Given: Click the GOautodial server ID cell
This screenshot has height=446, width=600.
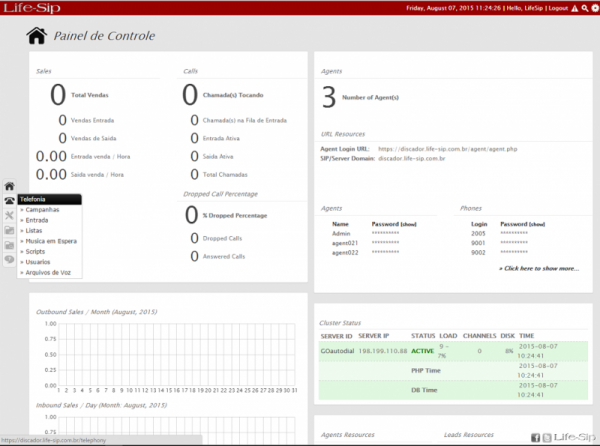Looking at the screenshot, I should point(337,351).
